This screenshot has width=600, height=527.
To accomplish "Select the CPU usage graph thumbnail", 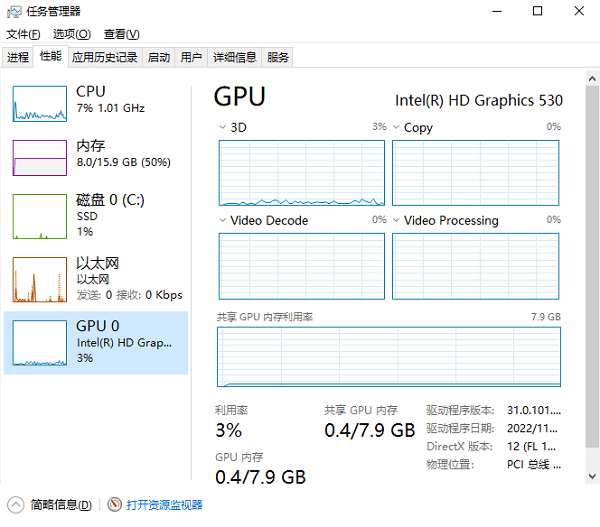I will (x=40, y=104).
